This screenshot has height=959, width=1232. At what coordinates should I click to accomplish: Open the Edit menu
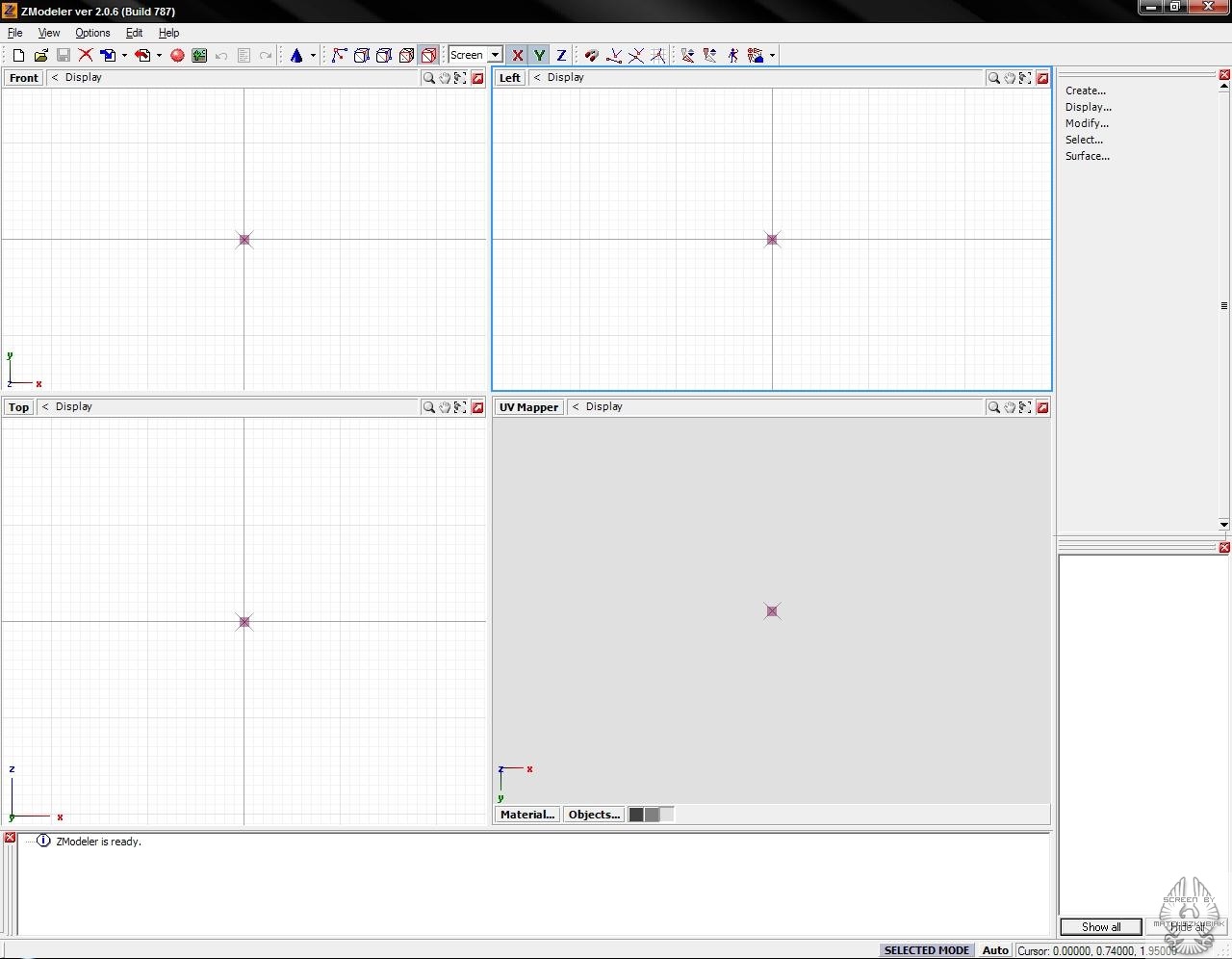tap(134, 33)
